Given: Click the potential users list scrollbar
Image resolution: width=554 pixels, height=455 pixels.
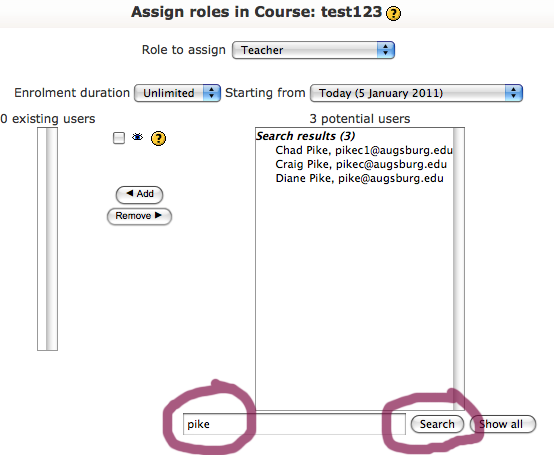Looking at the screenshot, I should 459,269.
